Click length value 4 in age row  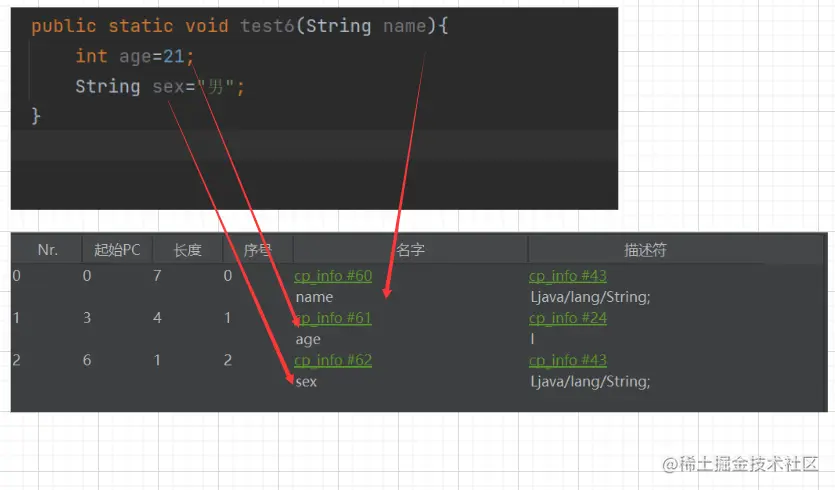[157, 318]
